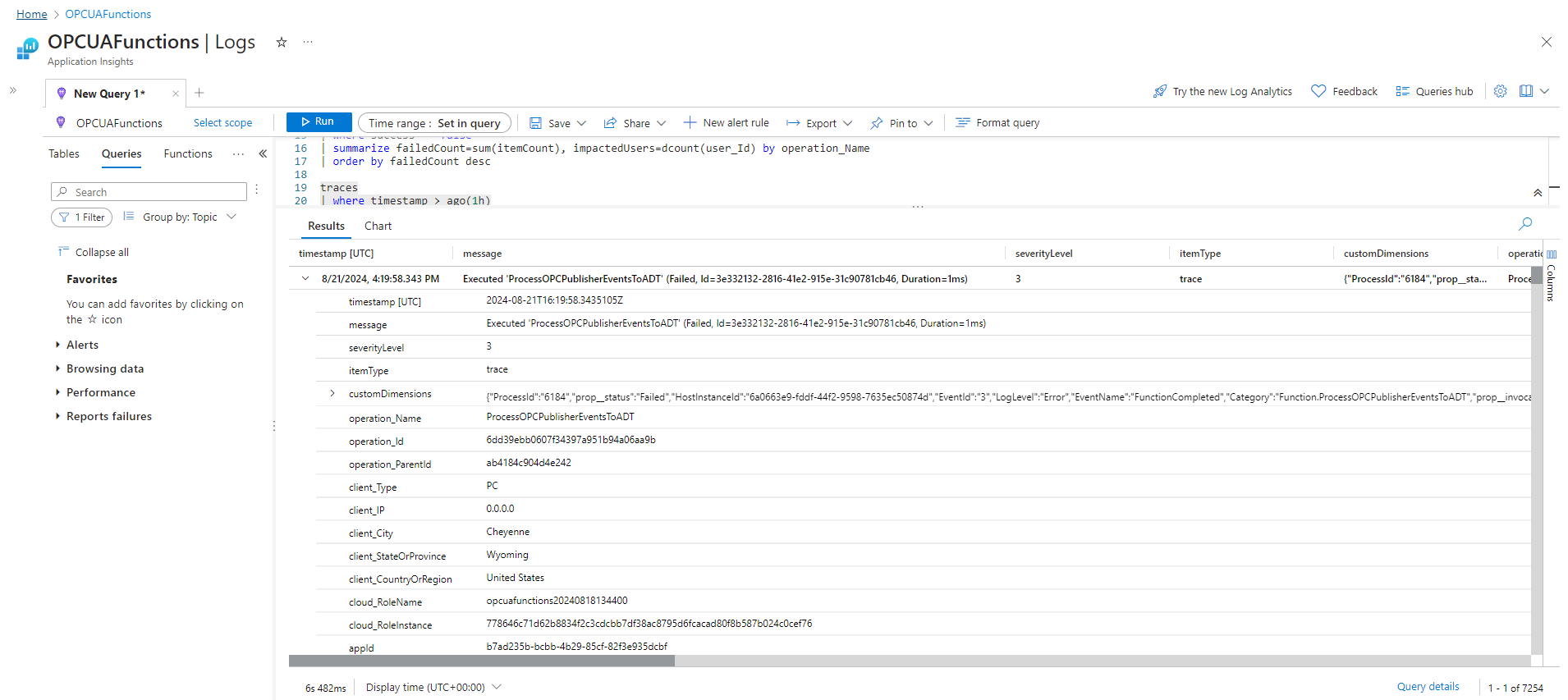Open the ellipsis menu beside the page title
Viewport: 1568px width, 700px height.
point(308,42)
